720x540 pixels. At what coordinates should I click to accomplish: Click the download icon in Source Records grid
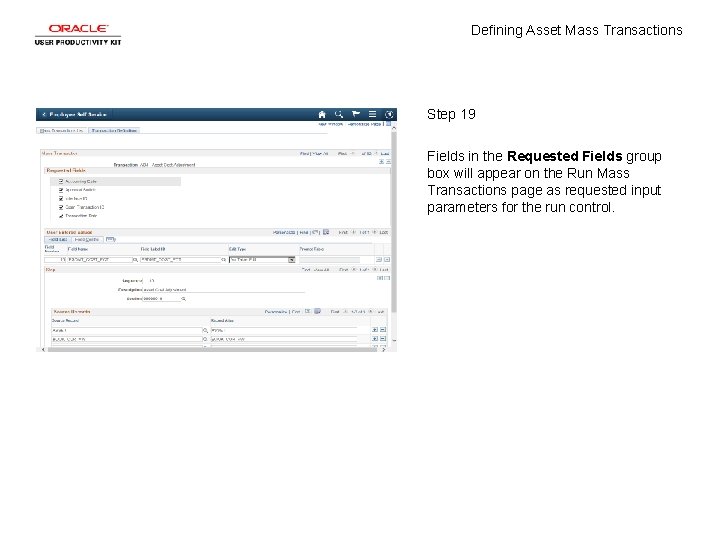coord(317,312)
